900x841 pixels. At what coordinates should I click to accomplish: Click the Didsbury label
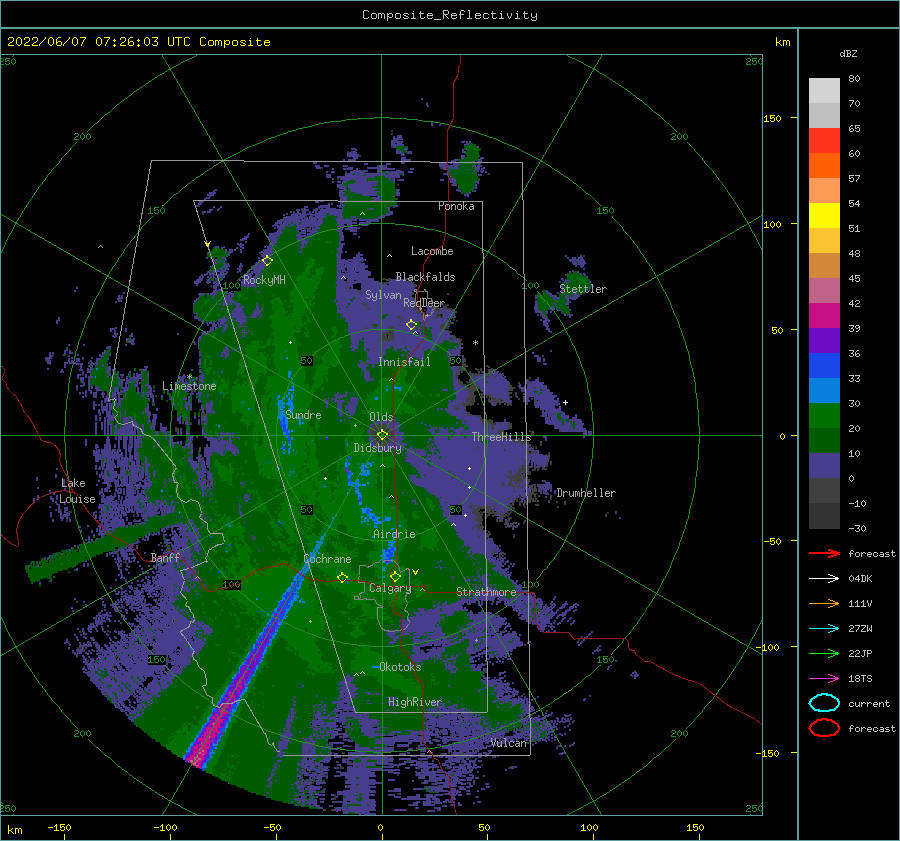click(378, 448)
